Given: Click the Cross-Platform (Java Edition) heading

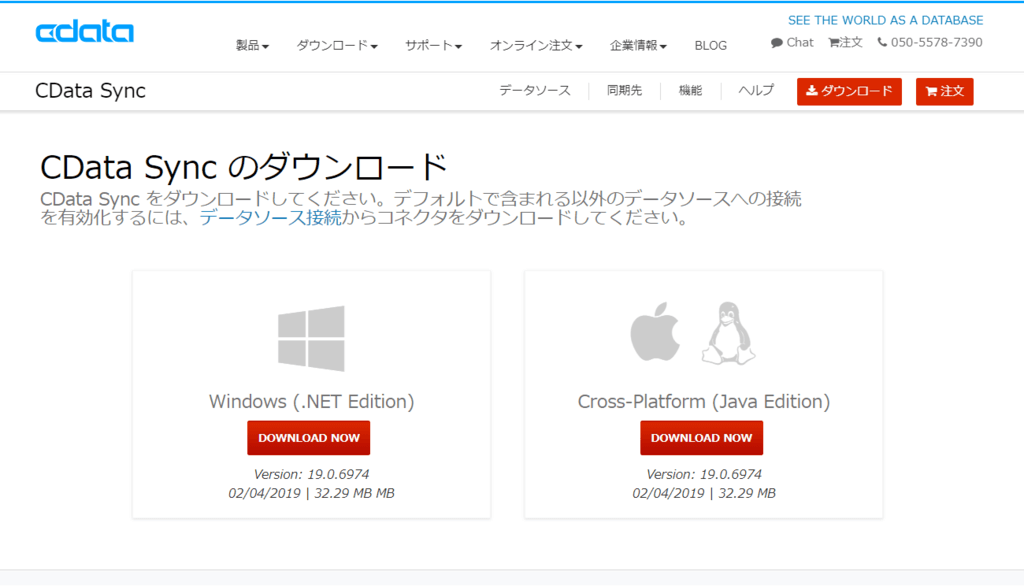Looking at the screenshot, I should coord(704,401).
